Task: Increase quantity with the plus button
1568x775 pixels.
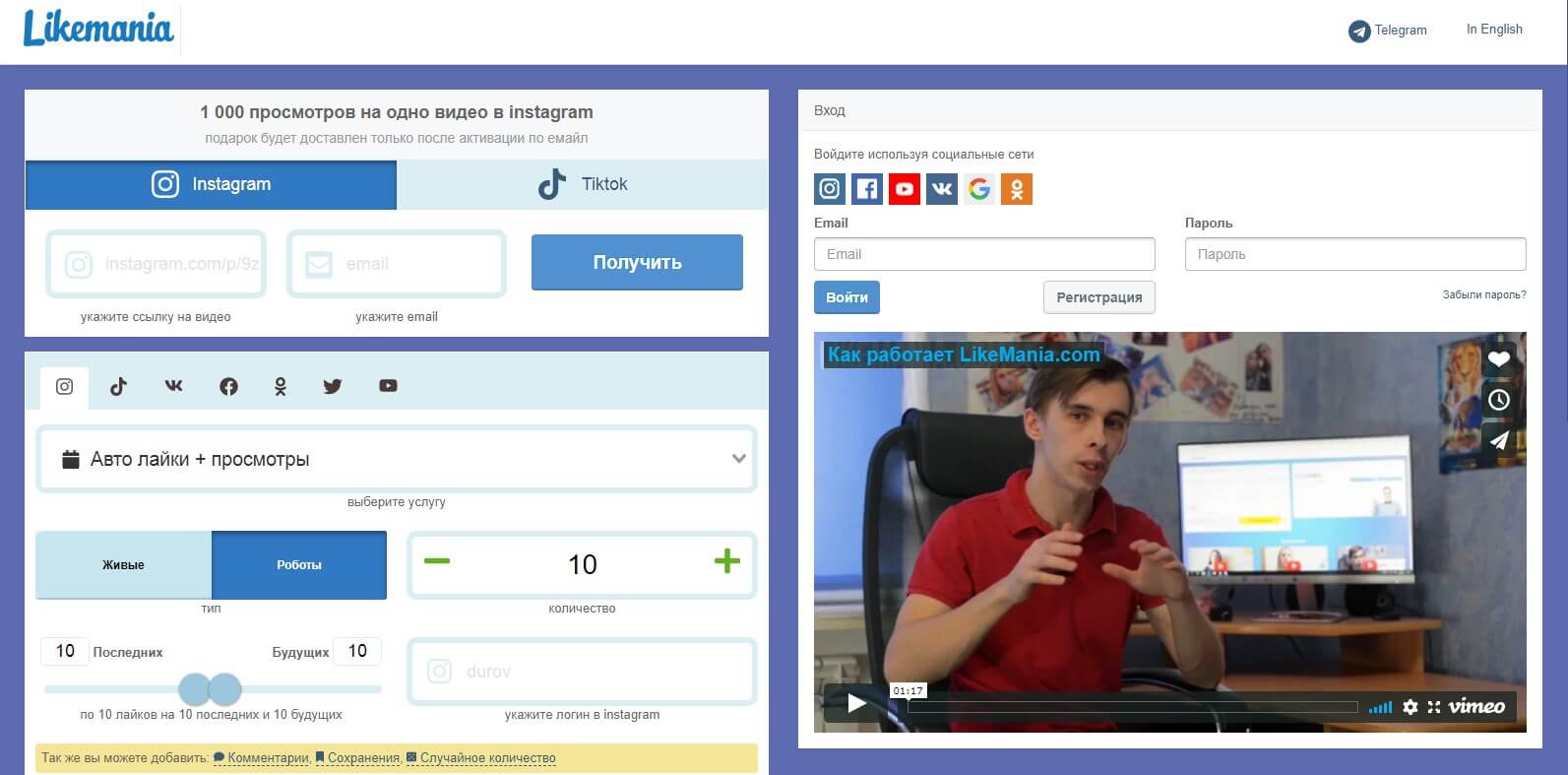Action: point(726,561)
